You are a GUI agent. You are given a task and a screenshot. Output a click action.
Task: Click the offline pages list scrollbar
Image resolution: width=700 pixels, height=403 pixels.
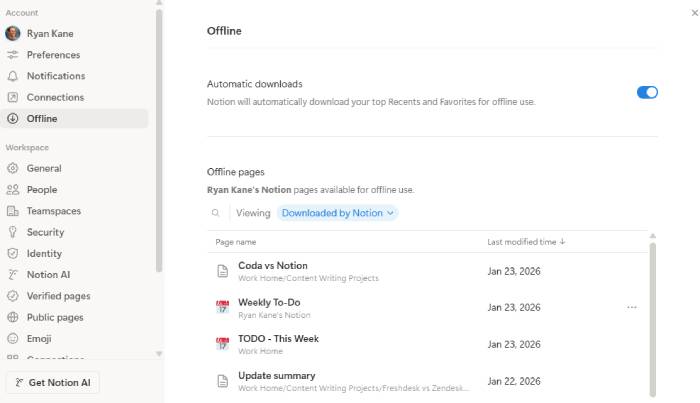pyautogui.click(x=652, y=319)
